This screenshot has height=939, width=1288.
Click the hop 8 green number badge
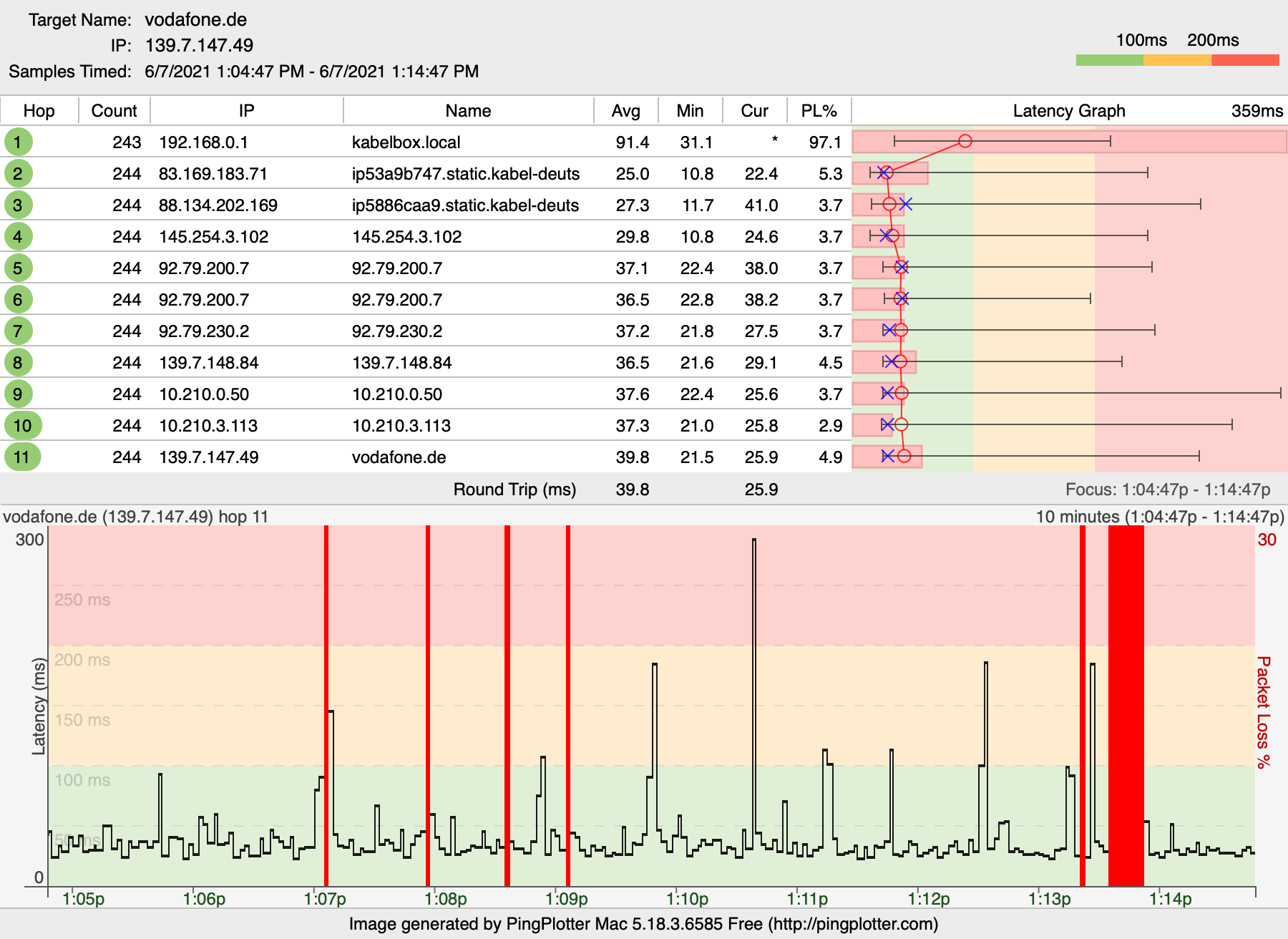18,363
